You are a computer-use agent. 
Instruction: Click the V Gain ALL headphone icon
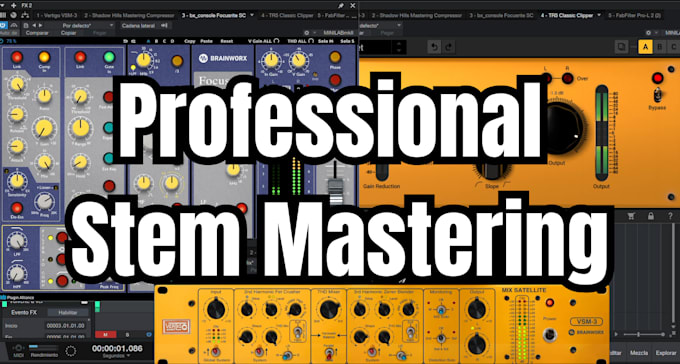[276, 41]
